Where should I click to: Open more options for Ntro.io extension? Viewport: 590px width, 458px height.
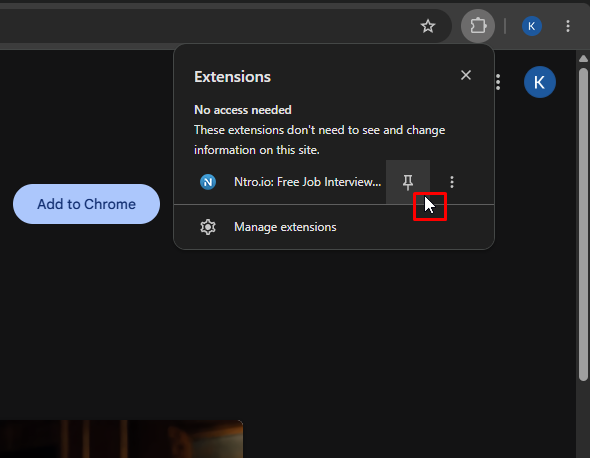pos(452,182)
